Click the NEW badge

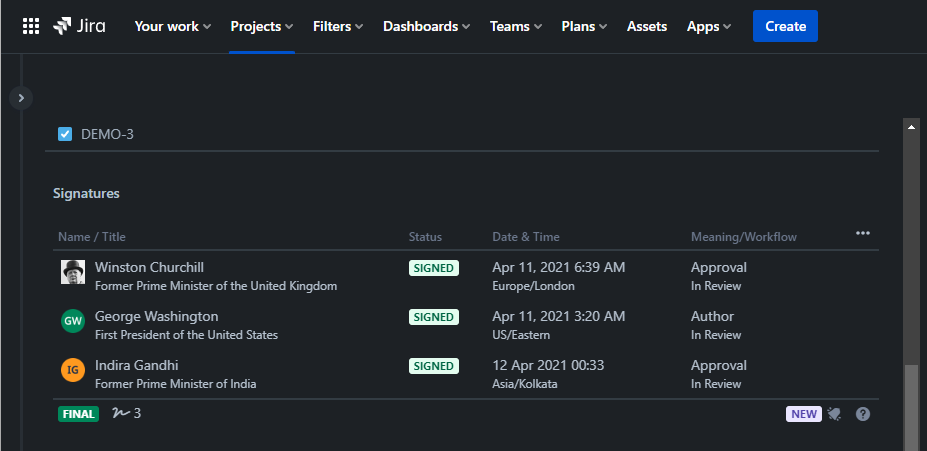click(x=803, y=414)
